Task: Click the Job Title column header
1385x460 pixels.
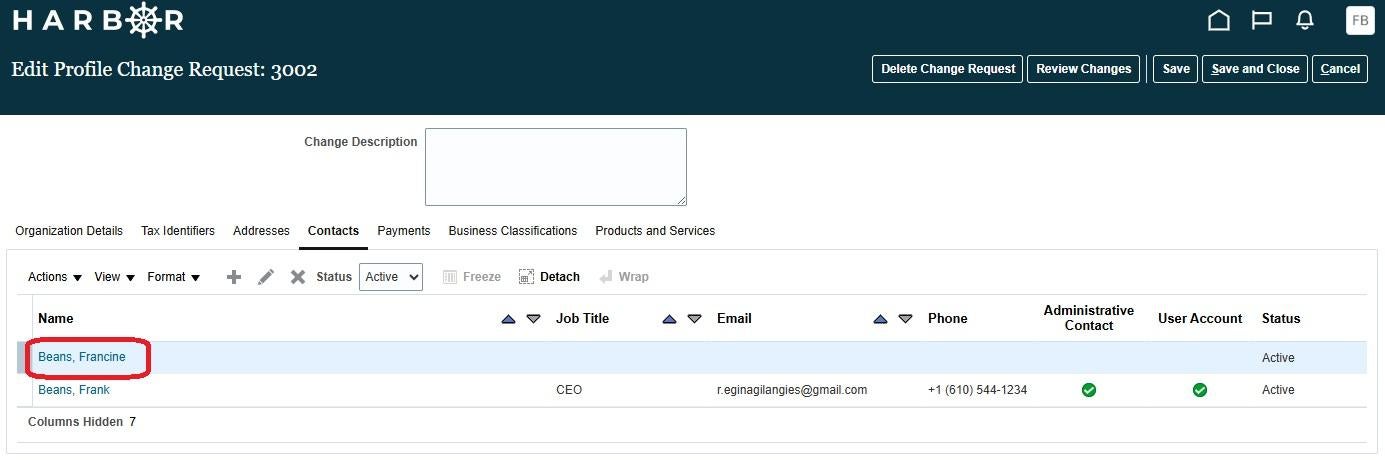Action: coord(582,319)
